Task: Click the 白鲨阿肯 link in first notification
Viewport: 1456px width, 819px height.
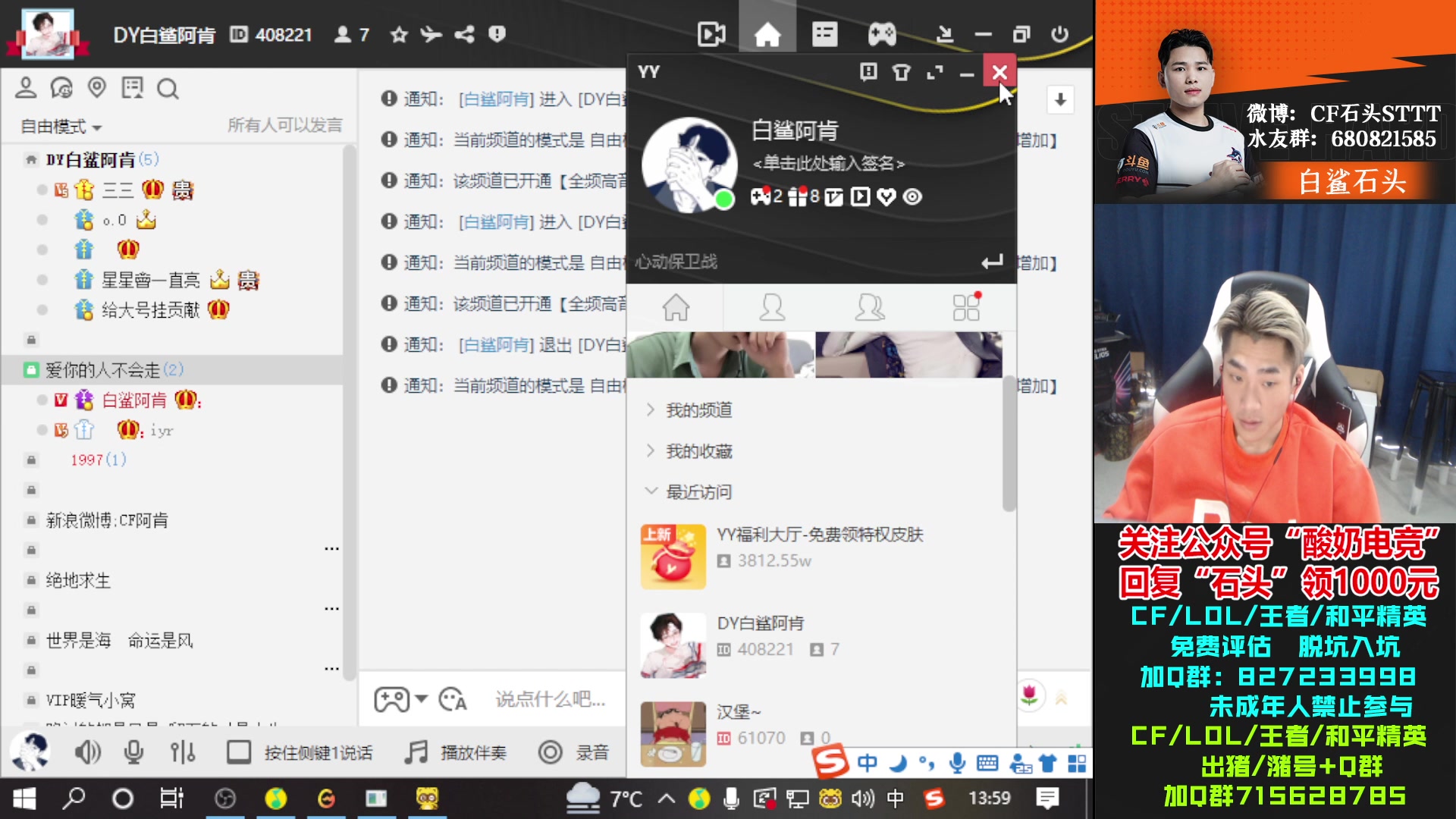Action: (x=496, y=99)
